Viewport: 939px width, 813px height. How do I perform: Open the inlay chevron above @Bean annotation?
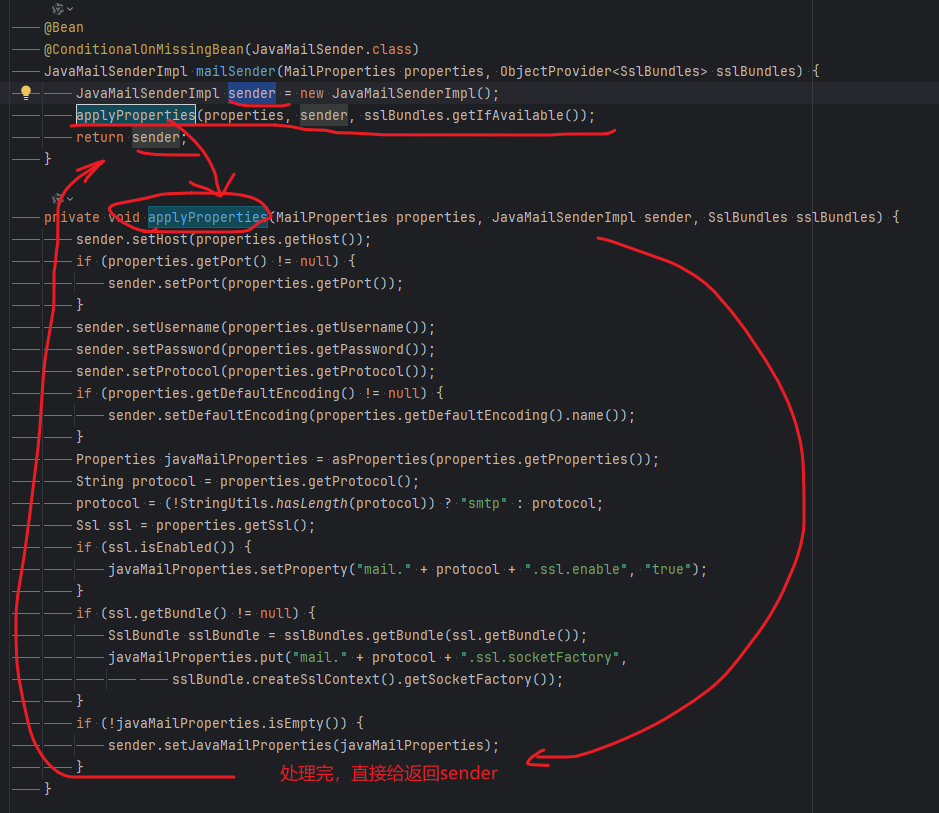point(70,8)
